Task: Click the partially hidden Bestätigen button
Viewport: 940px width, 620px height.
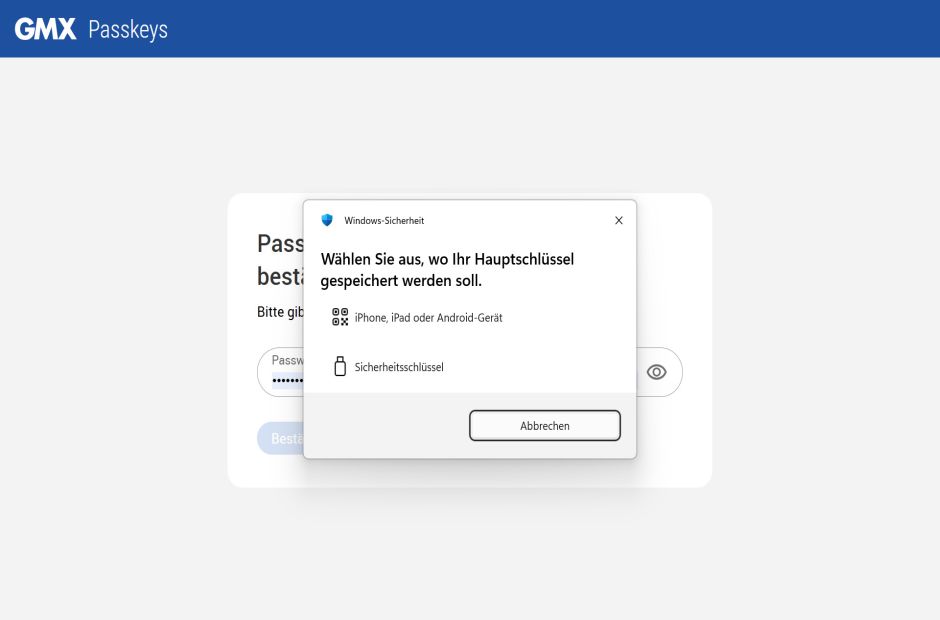Action: [281, 438]
